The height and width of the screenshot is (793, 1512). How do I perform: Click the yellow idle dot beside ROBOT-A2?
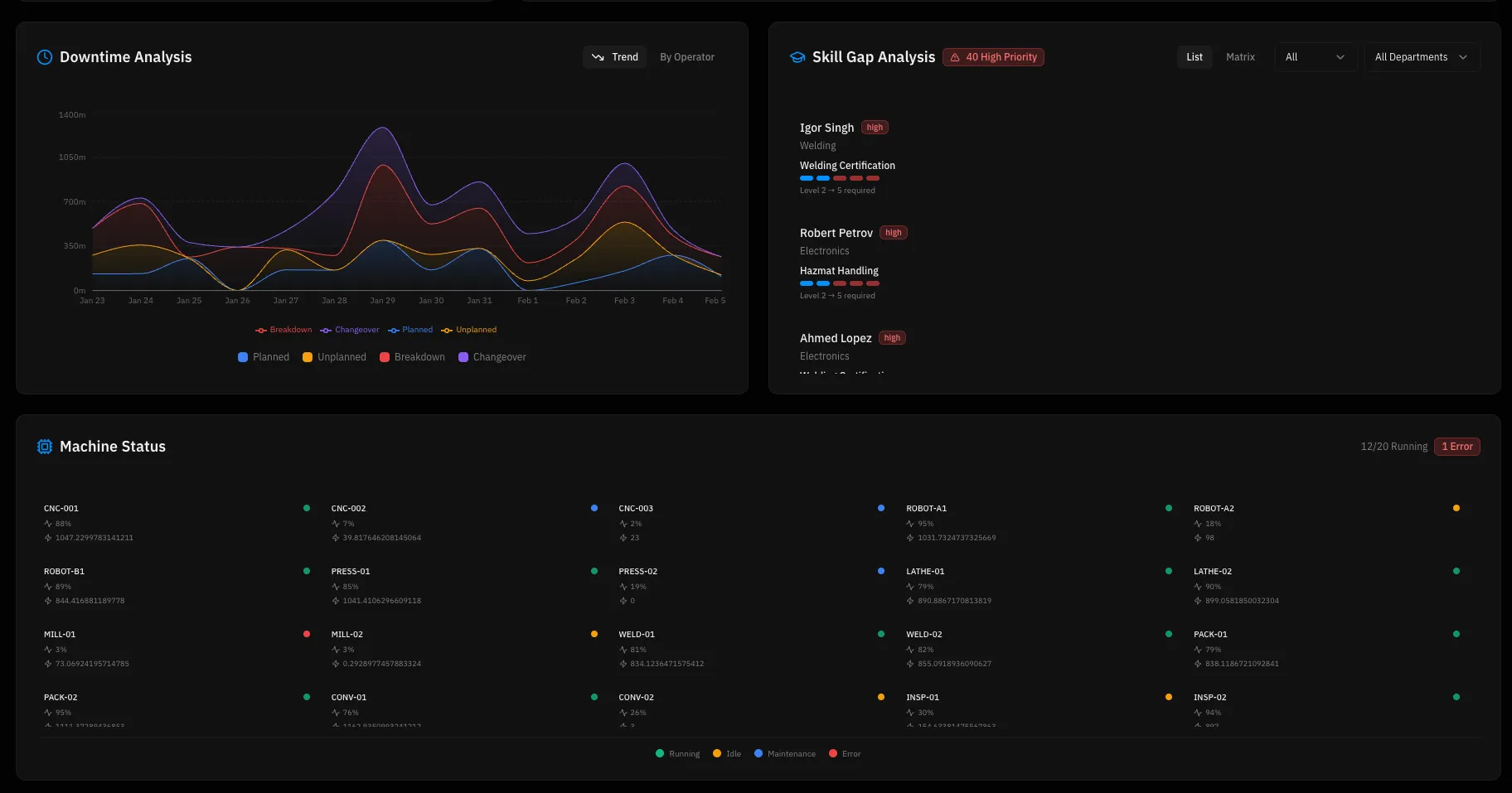[1456, 508]
